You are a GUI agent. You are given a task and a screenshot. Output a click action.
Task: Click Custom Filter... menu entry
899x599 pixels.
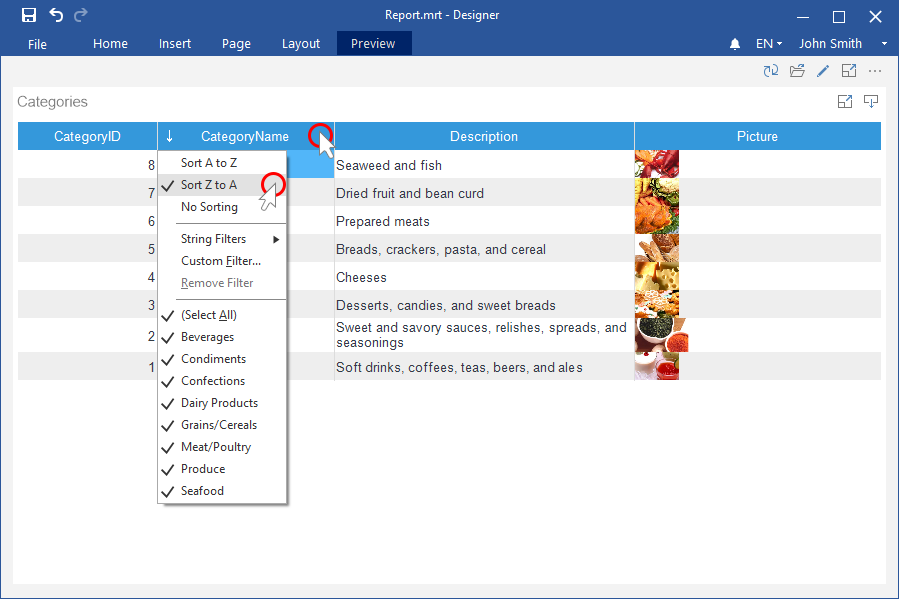pyautogui.click(x=220, y=261)
